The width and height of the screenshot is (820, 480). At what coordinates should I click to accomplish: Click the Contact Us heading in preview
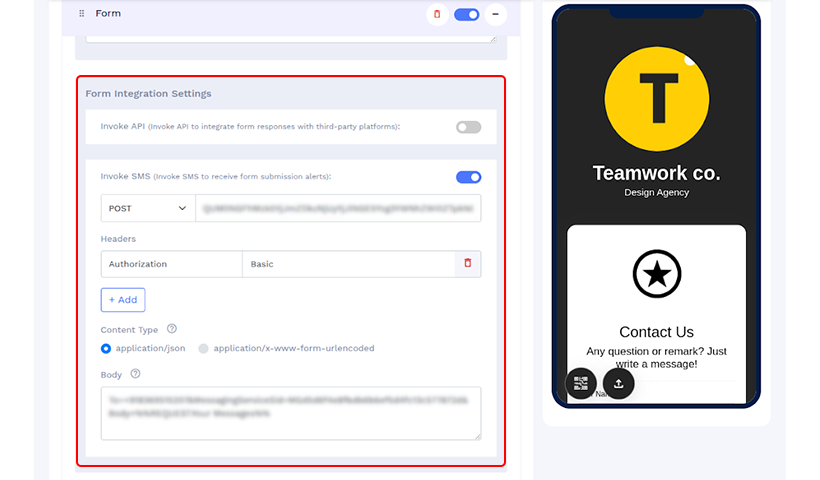656,332
